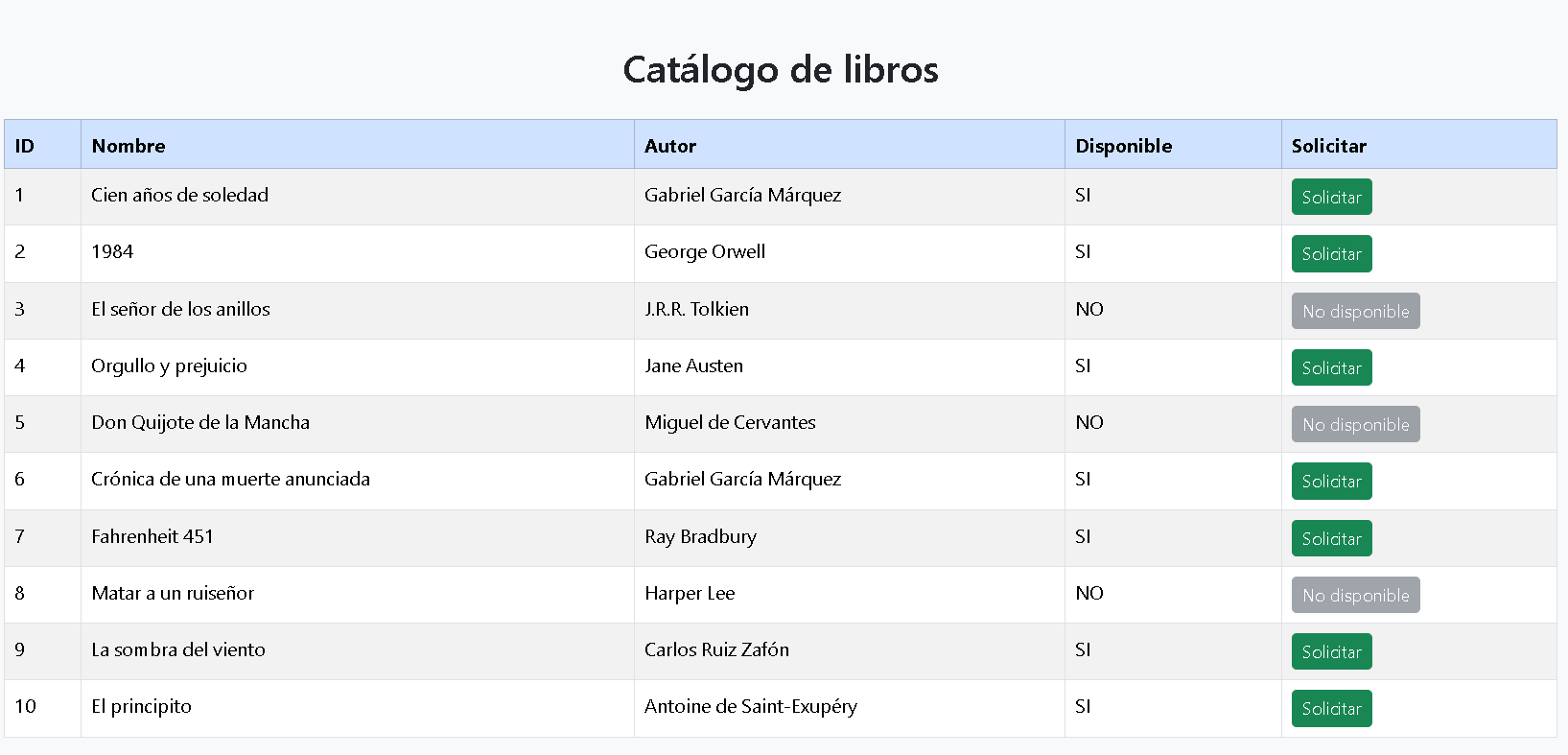Click No disponible for Matar a un ruiseñor
The width and height of the screenshot is (1568, 755).
coord(1355,595)
